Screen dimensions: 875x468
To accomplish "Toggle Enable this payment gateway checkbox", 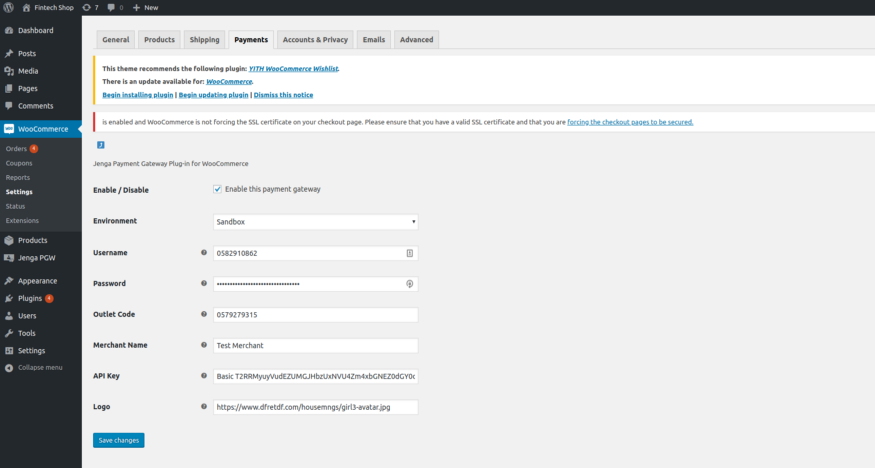I will [218, 189].
